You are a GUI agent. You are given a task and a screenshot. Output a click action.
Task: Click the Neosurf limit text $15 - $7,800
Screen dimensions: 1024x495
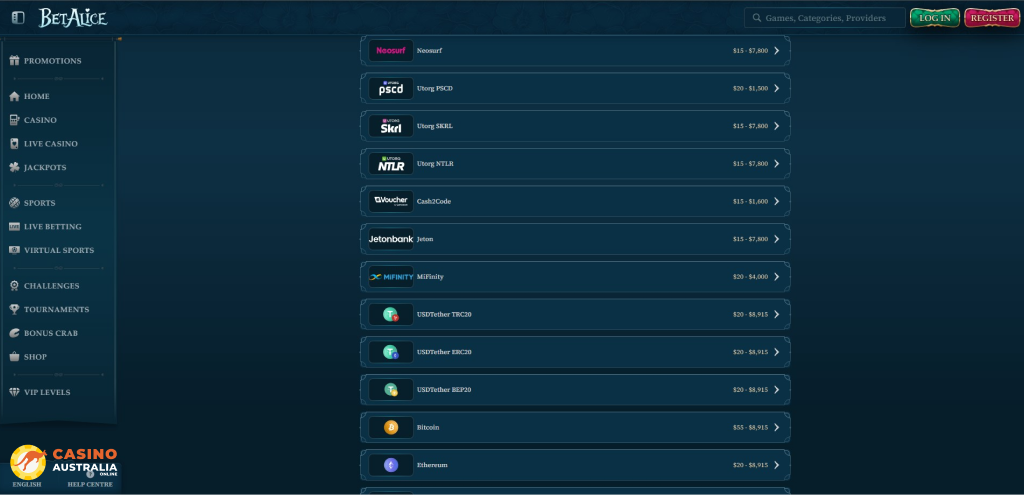(x=750, y=50)
